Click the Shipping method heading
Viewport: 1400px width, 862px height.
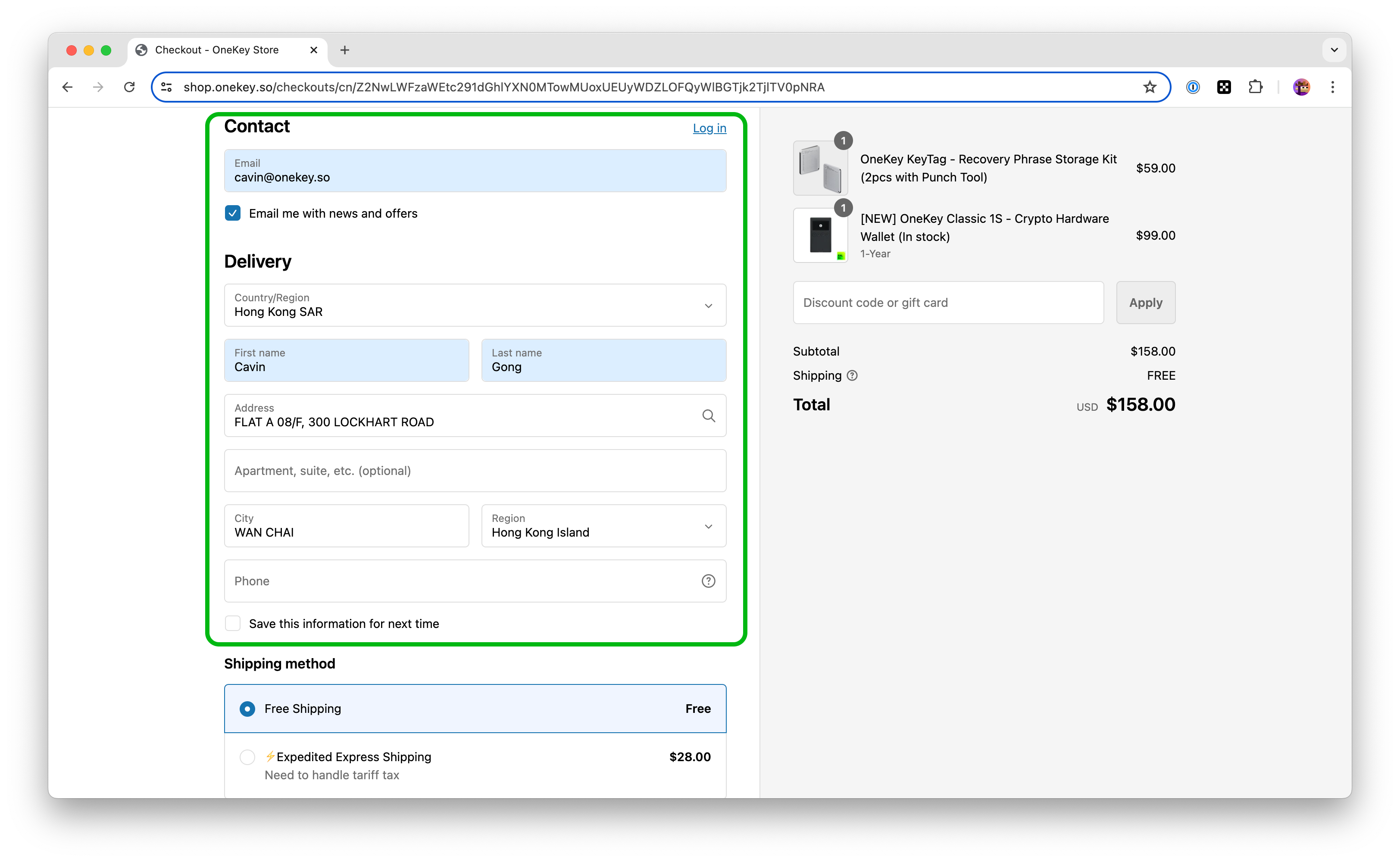coord(279,664)
